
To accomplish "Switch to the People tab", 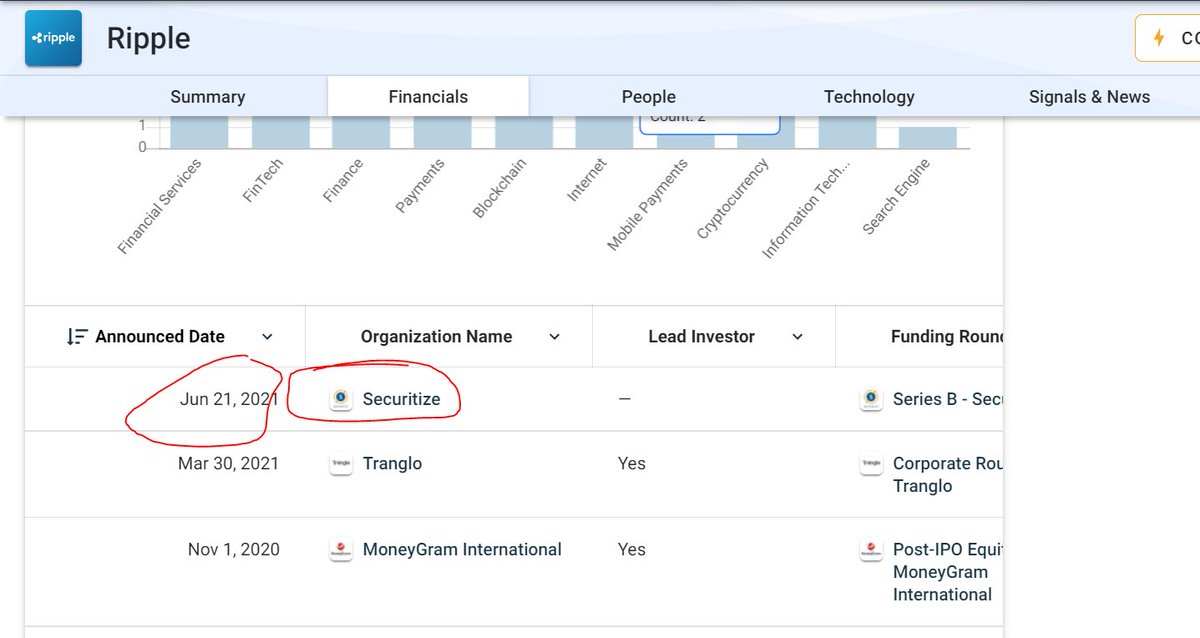I will click(649, 97).
